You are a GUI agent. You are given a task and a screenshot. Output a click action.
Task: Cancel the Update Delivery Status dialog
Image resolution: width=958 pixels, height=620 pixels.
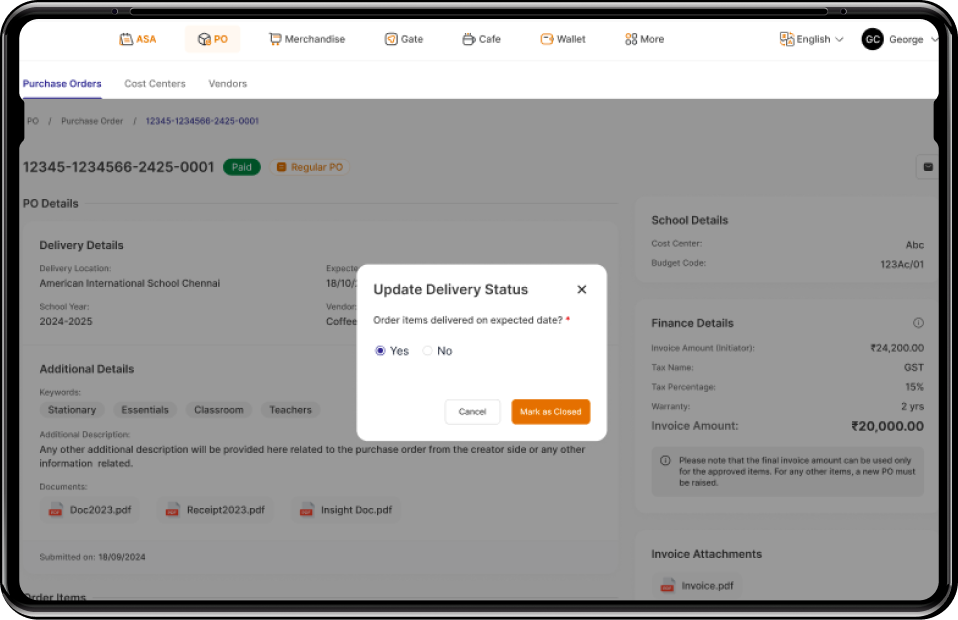(x=472, y=410)
